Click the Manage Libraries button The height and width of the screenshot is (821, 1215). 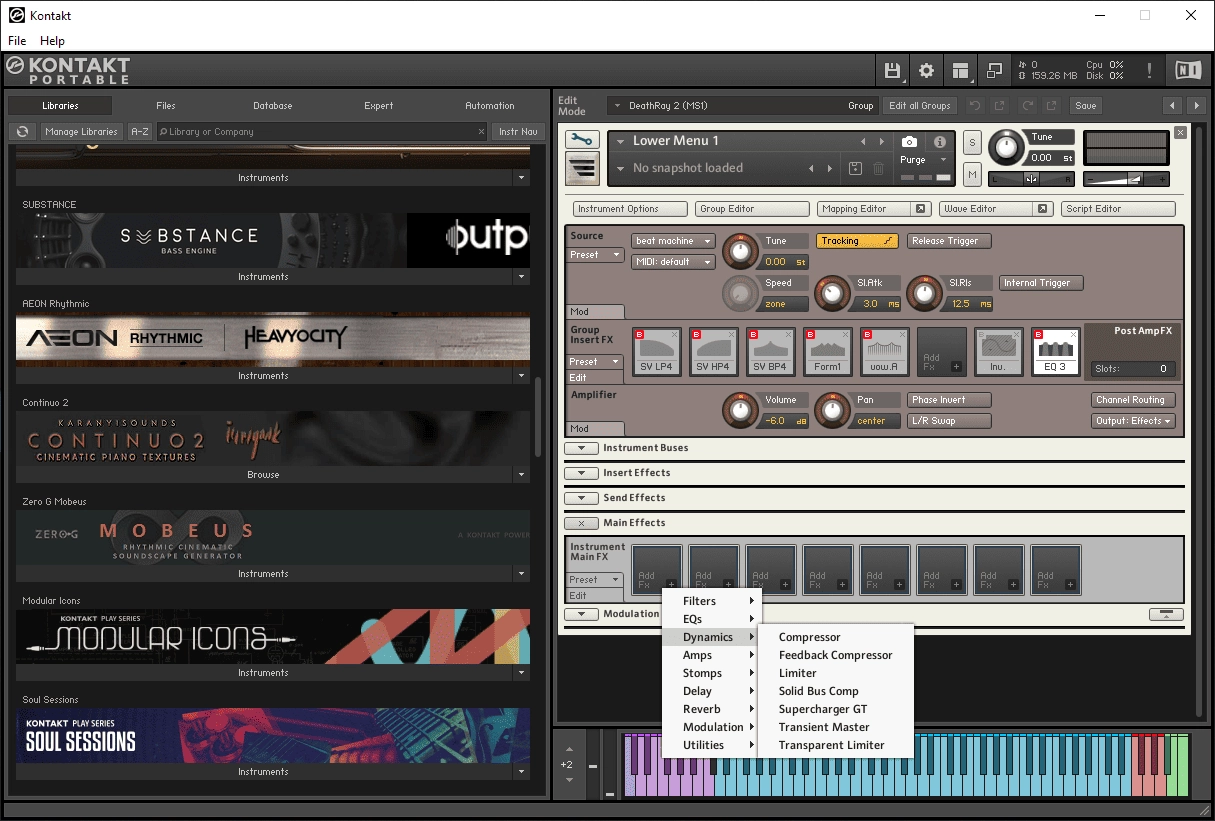coord(82,131)
